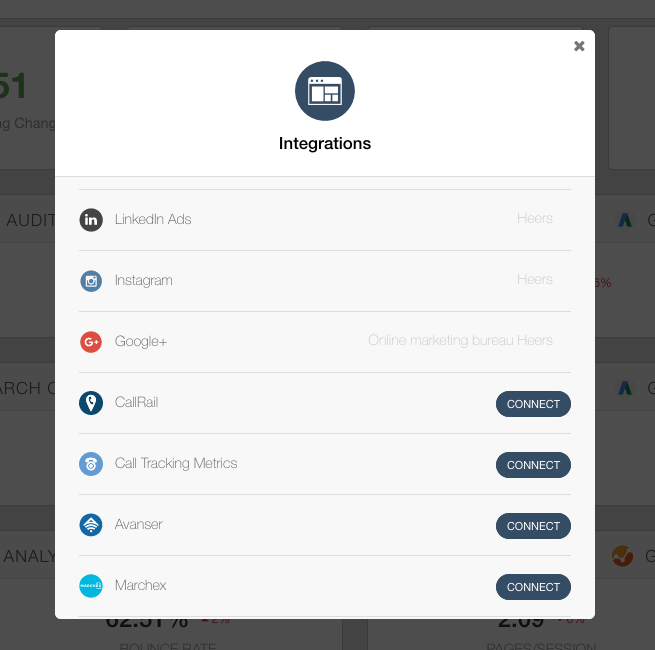This screenshot has width=655, height=650.
Task: Click the Integrations title text
Action: click(325, 143)
